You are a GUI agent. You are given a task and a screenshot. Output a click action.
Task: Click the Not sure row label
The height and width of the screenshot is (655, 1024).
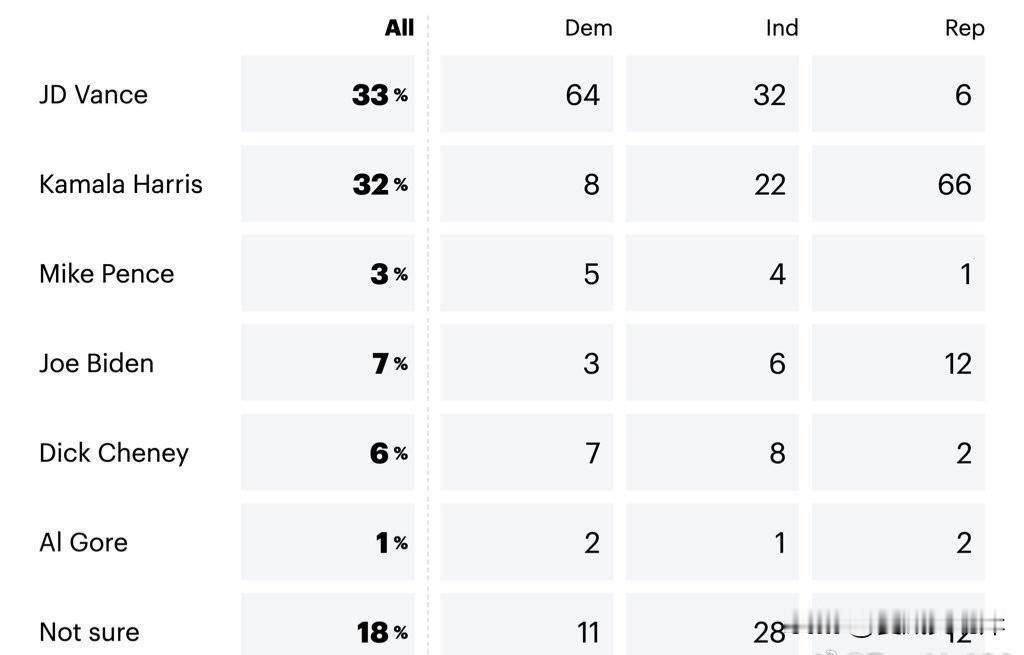[x=89, y=632]
